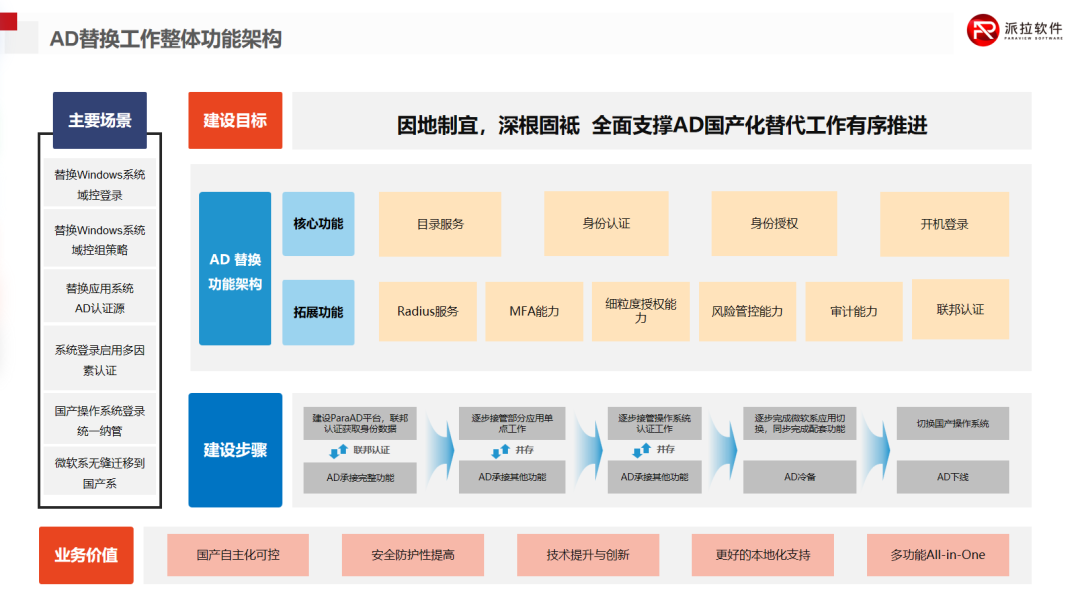The height and width of the screenshot is (608, 1080).
Task: Click the 多功能All-in-One value box
Action: [x=936, y=554]
